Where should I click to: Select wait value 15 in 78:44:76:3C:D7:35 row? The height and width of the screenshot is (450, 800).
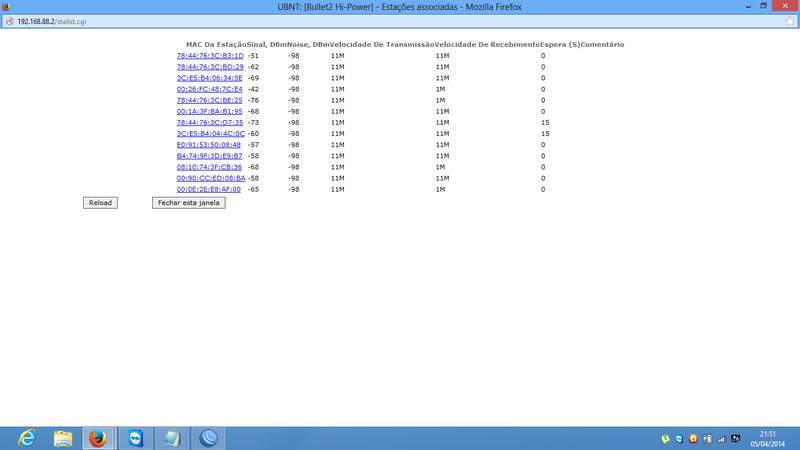545,122
